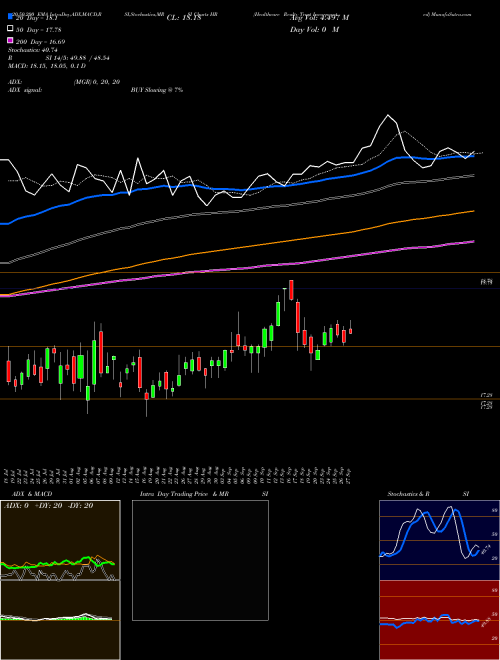Click the blue 20 Day legend swatch

pos(10,17)
